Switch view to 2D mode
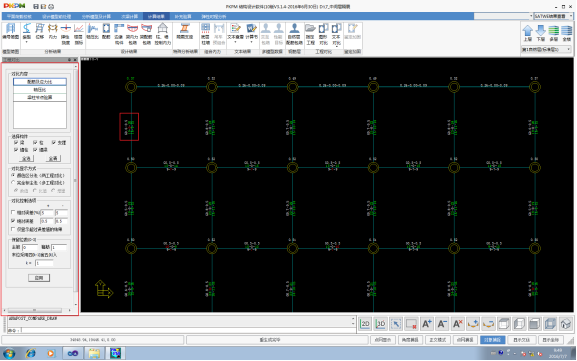Viewport: 577px width, 361px height. (365, 324)
